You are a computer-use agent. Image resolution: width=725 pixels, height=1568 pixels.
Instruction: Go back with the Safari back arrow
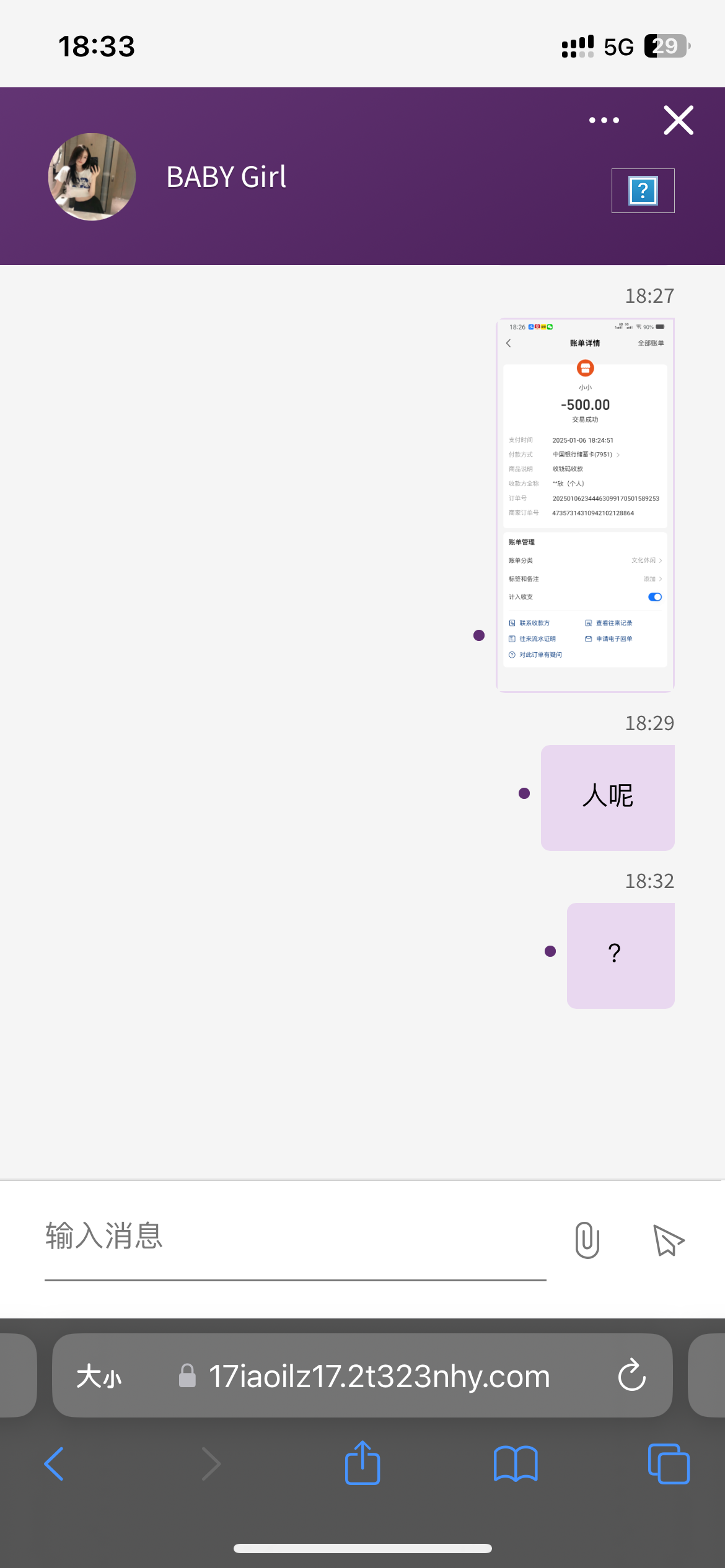point(55,1464)
